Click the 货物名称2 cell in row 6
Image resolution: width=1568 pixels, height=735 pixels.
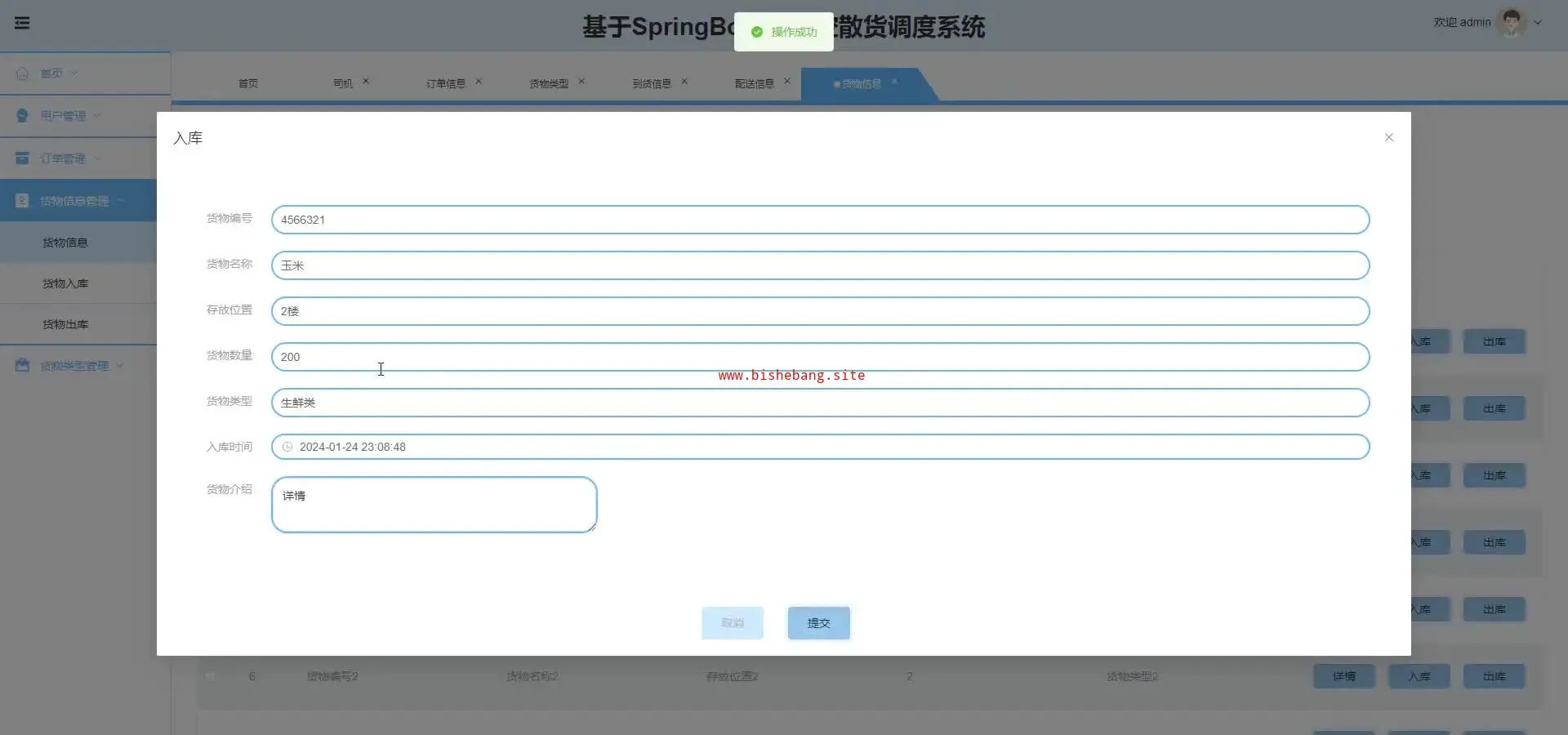pos(532,676)
